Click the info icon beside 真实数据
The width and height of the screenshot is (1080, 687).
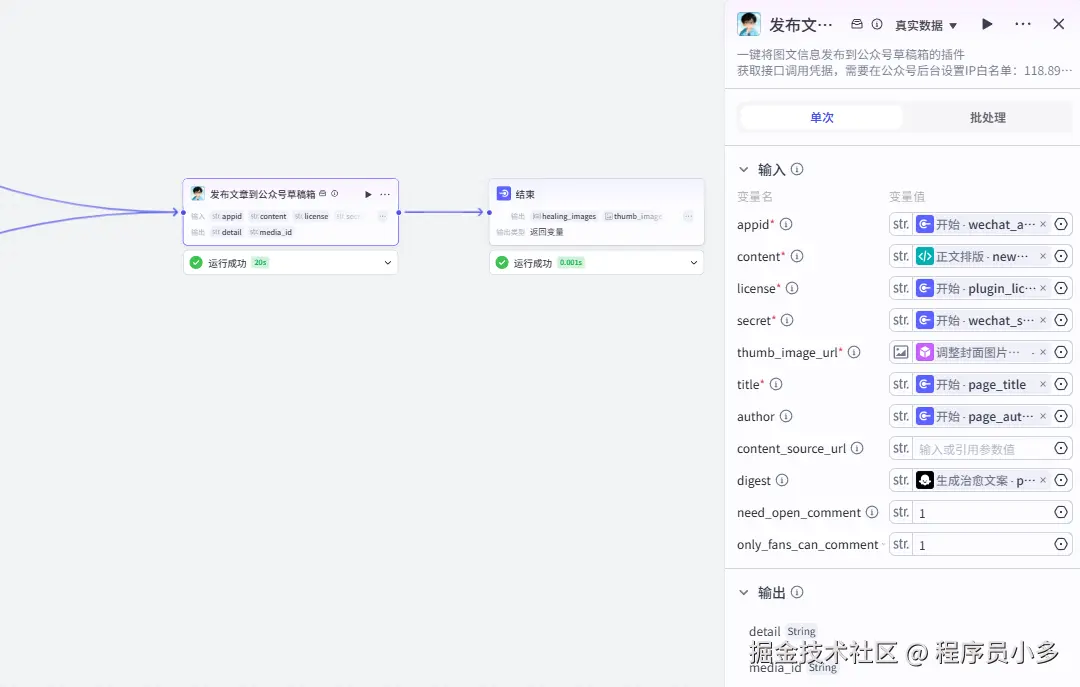pos(878,24)
